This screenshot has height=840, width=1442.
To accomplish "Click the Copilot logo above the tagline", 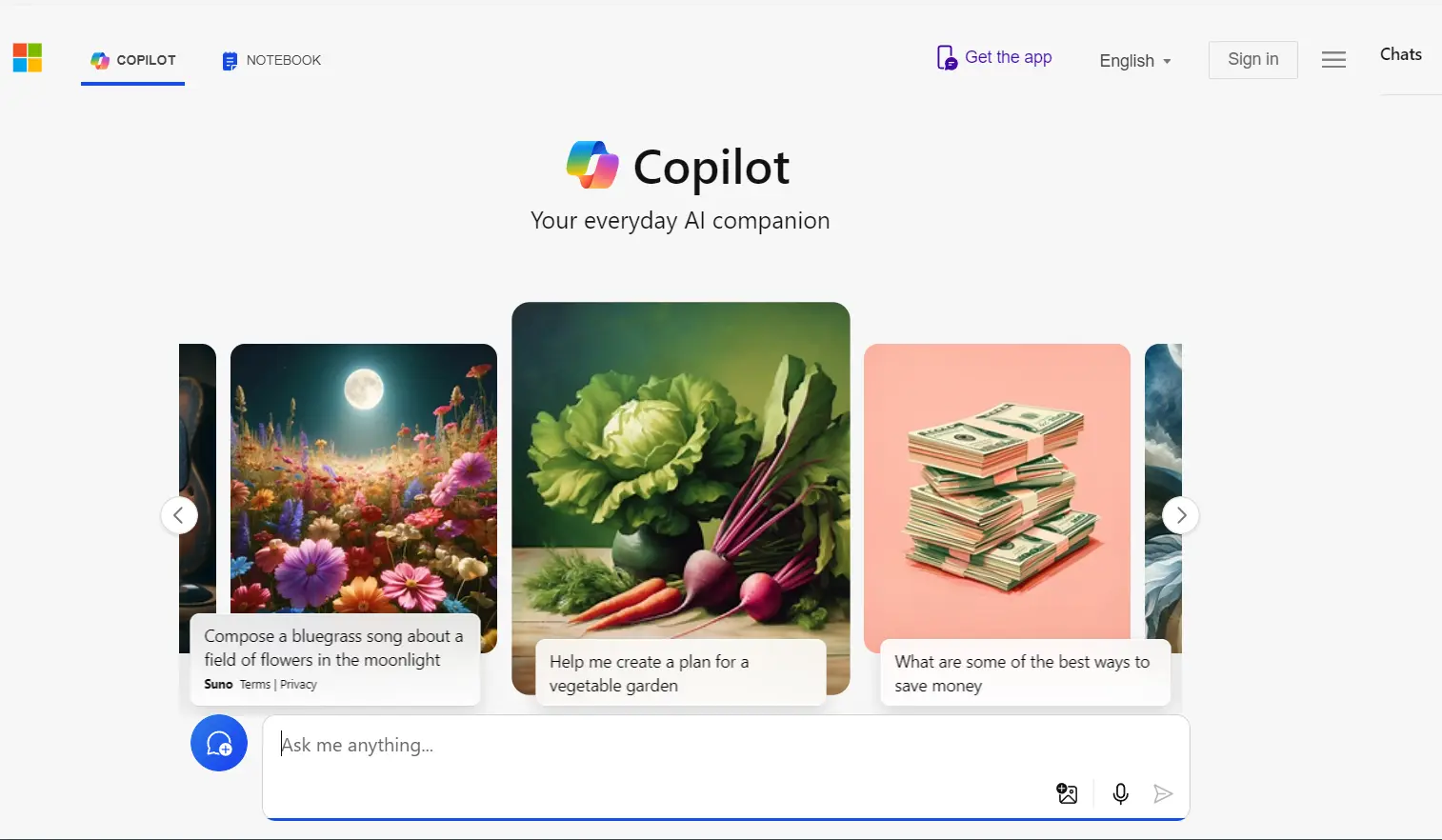I will click(592, 166).
